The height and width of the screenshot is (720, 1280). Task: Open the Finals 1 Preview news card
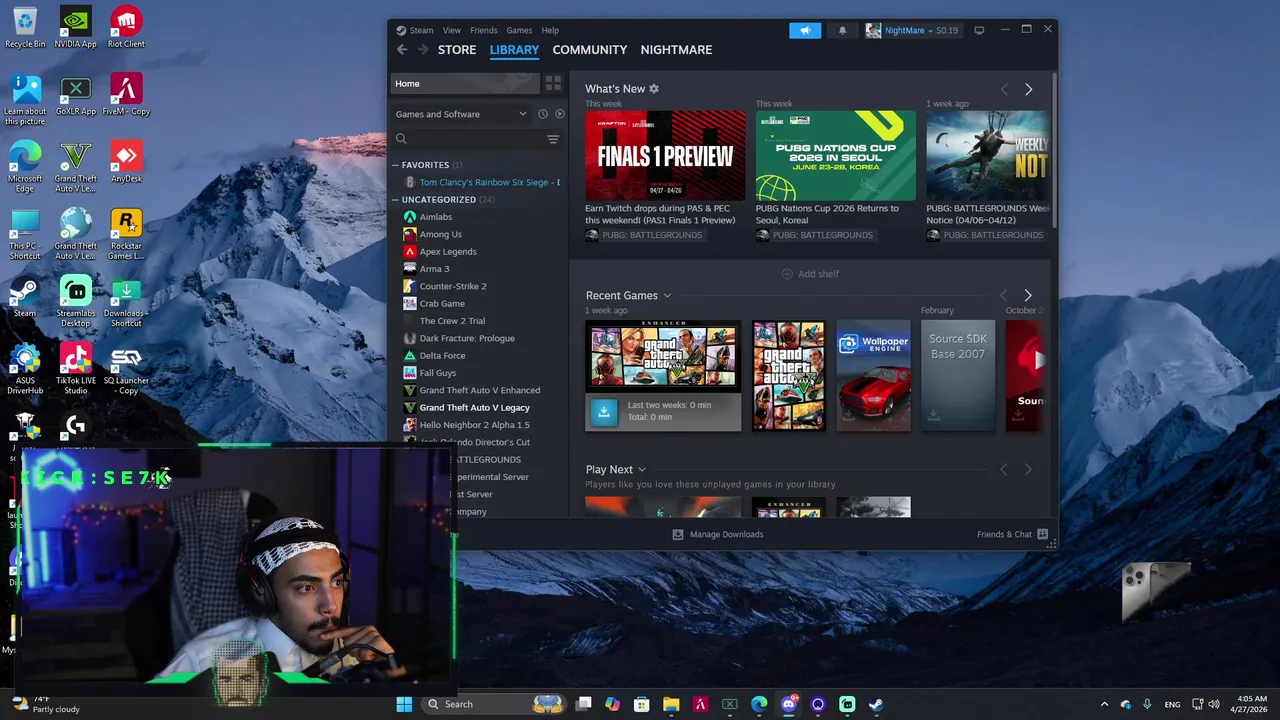[665, 156]
